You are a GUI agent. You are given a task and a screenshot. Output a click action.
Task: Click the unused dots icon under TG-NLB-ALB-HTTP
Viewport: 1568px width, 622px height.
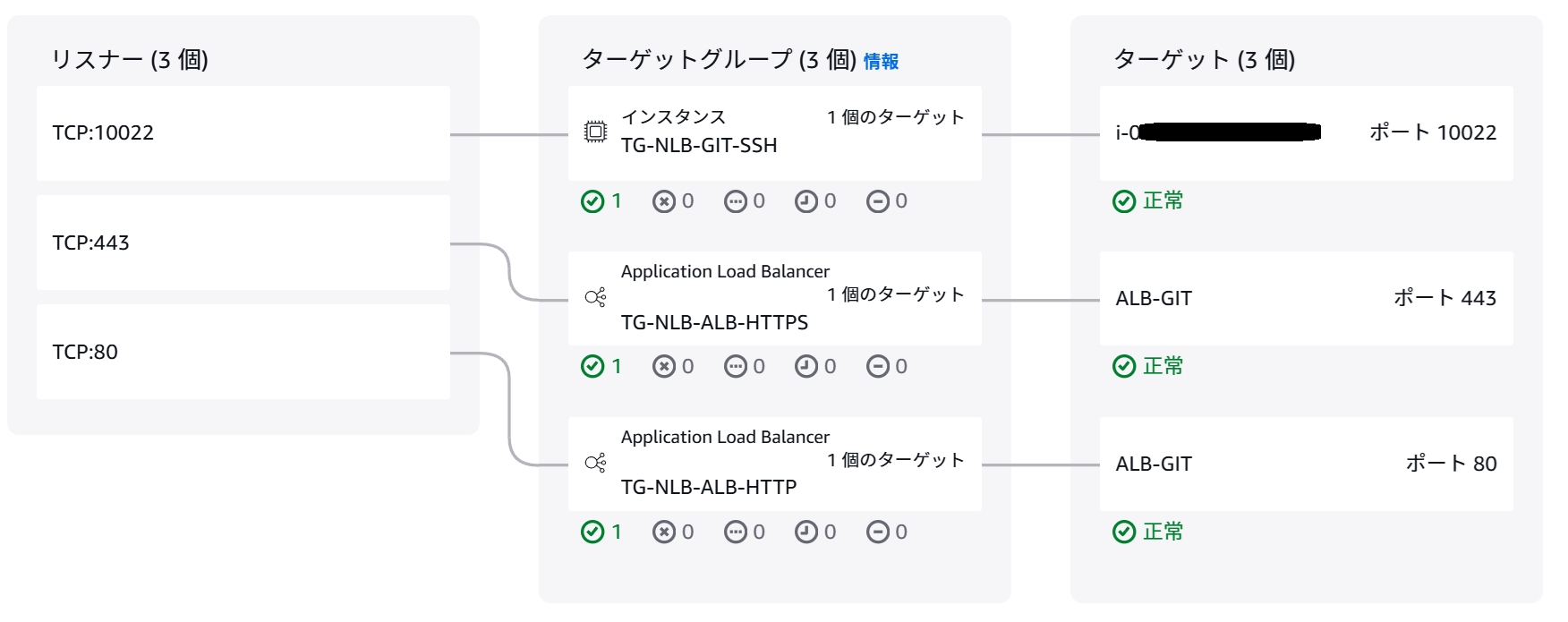coord(735,533)
